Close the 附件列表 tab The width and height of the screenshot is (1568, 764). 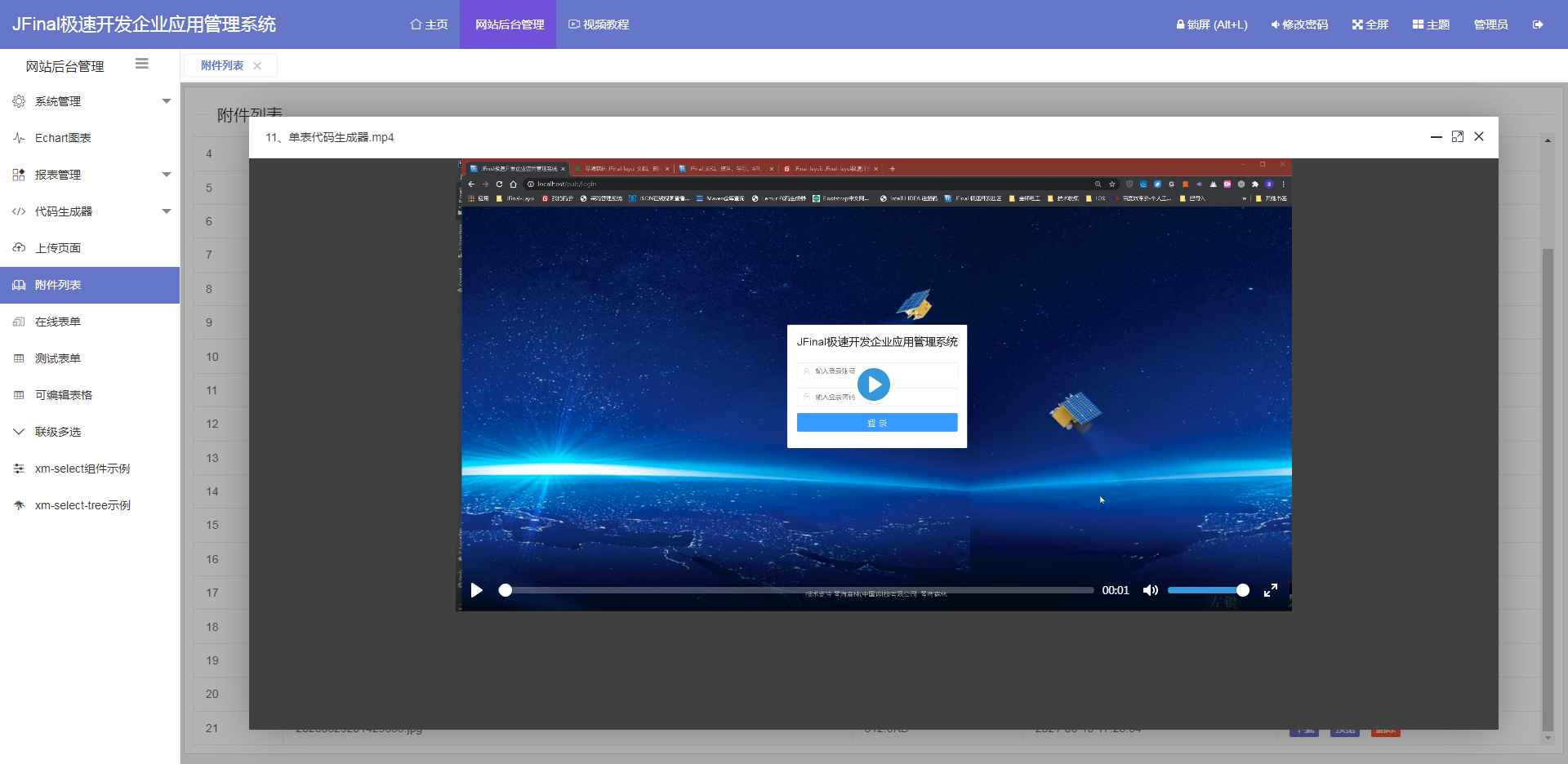click(257, 65)
